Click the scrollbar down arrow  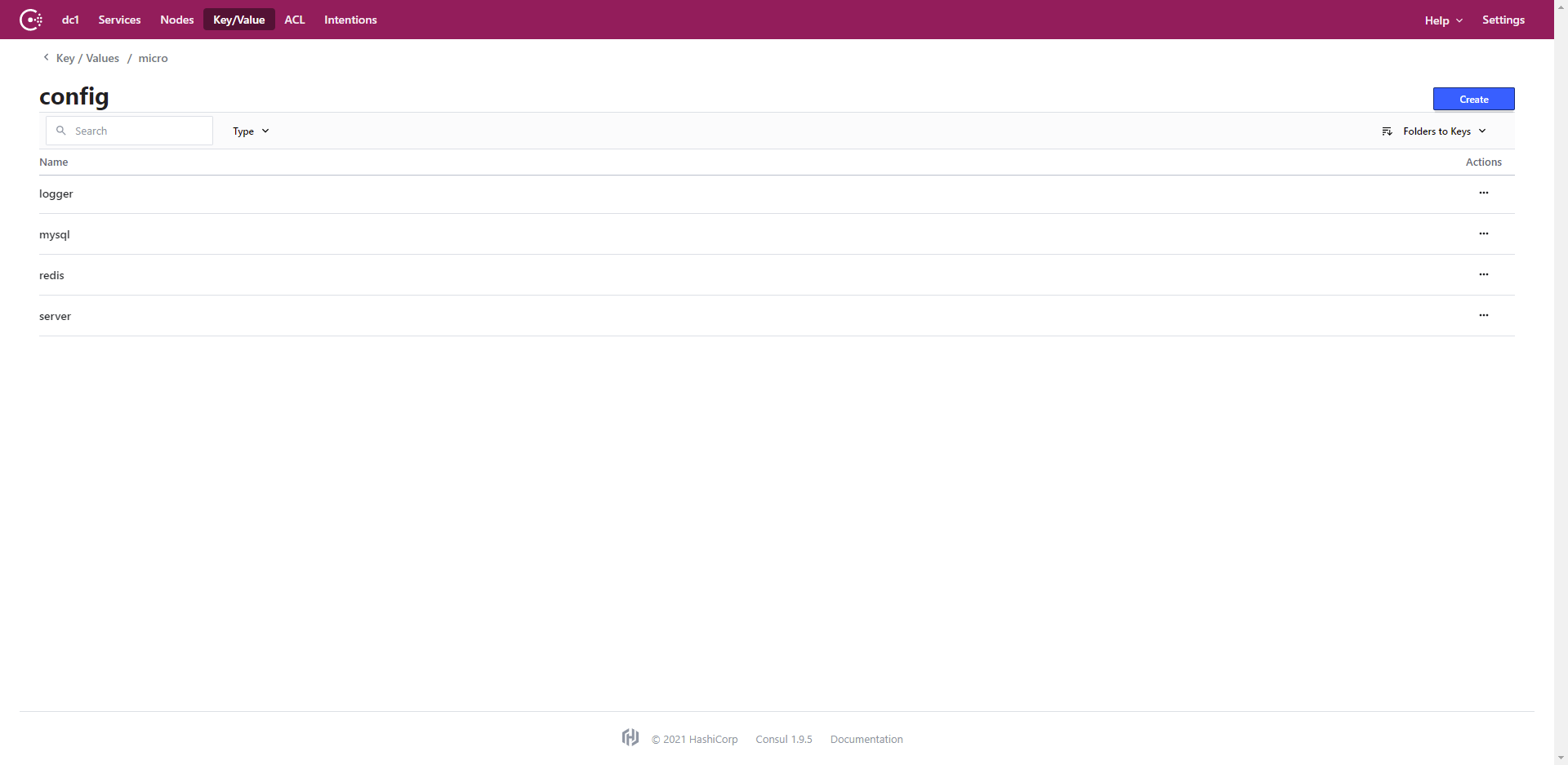pyautogui.click(x=1561, y=758)
